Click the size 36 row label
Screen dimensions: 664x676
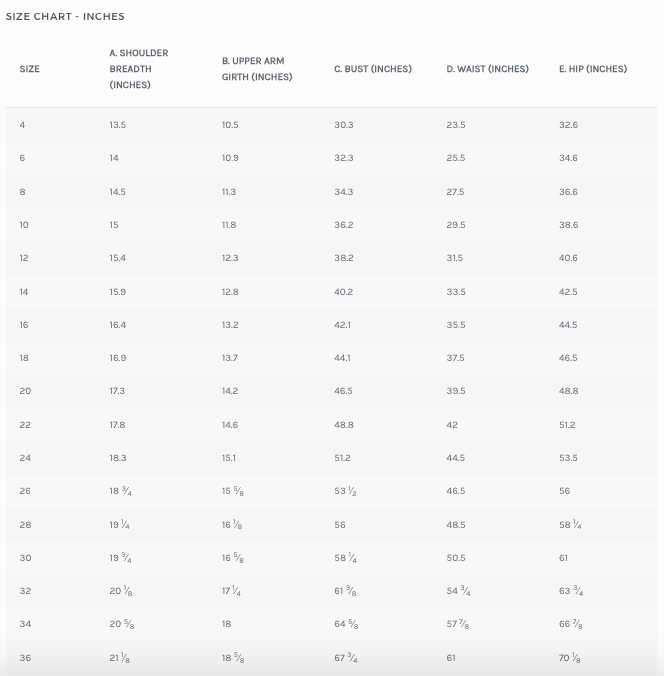25,658
